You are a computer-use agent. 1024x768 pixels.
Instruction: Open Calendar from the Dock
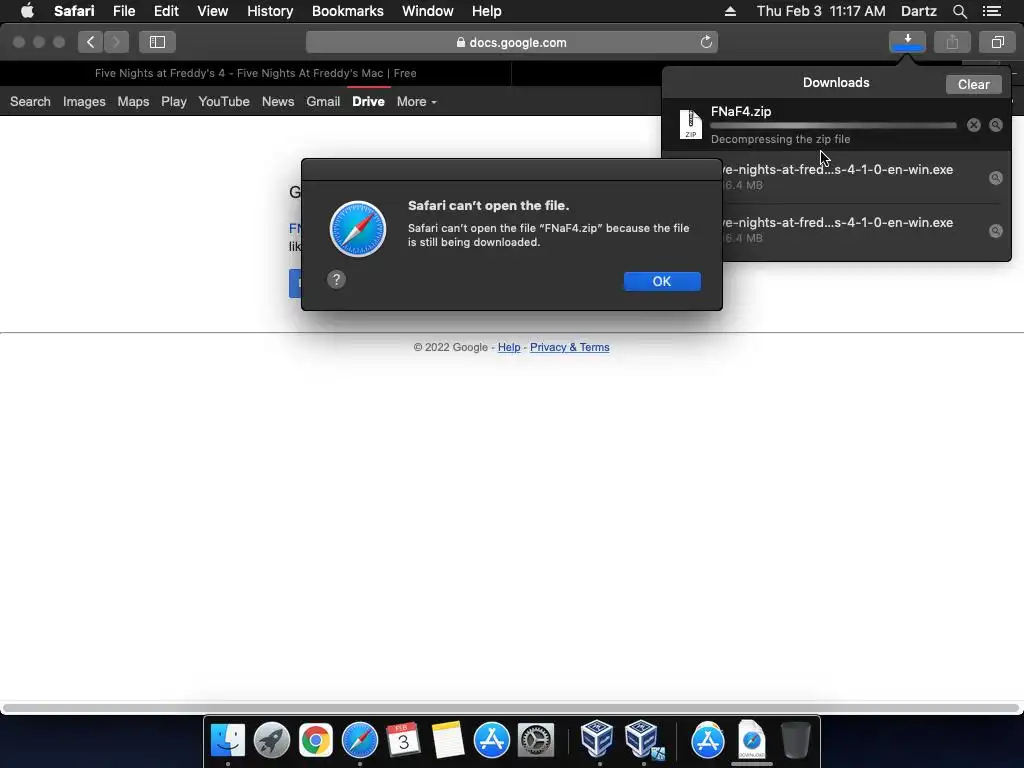[403, 740]
